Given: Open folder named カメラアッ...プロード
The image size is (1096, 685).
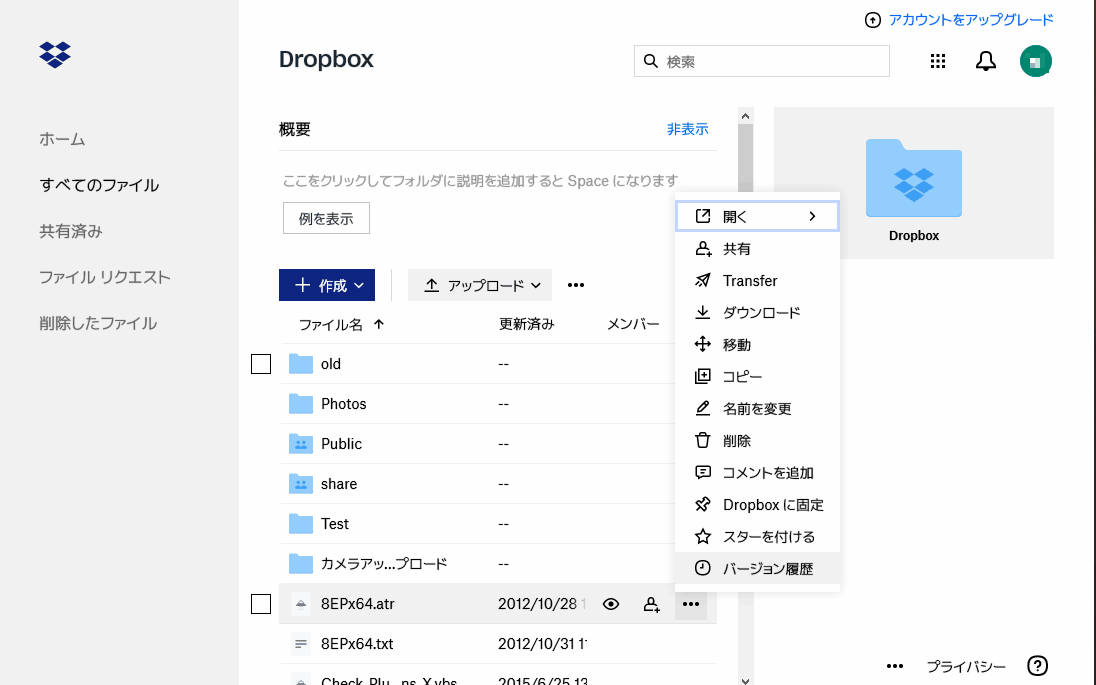Looking at the screenshot, I should click(384, 563).
